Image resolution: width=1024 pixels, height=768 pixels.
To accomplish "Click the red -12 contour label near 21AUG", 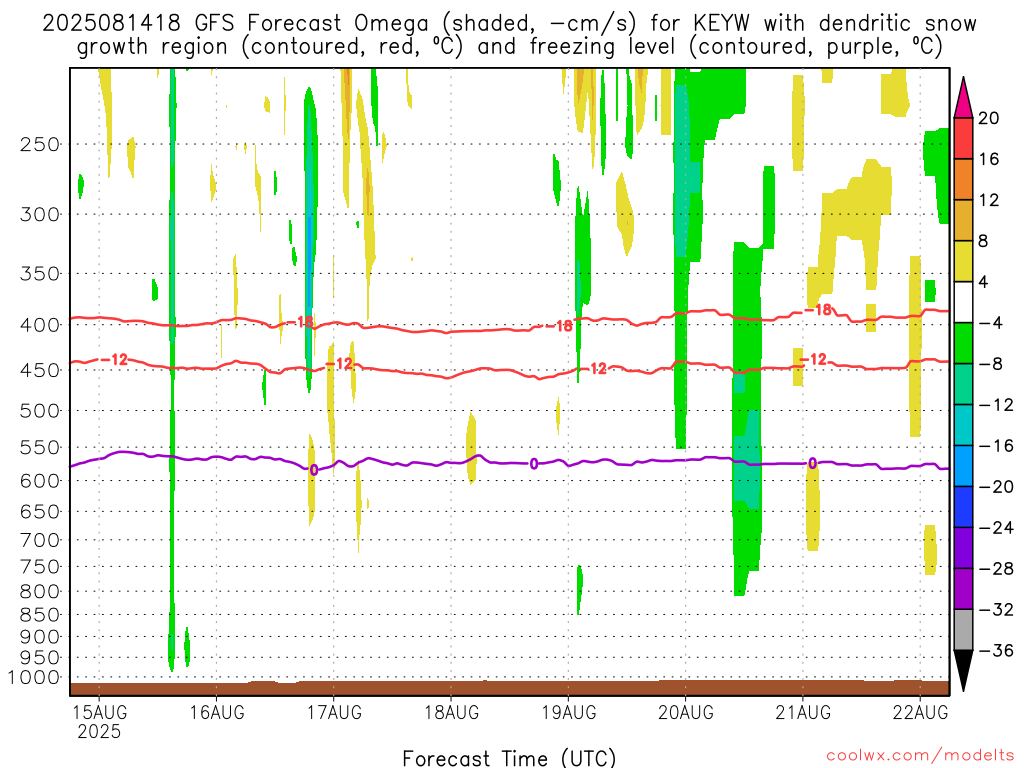I will tap(814, 359).
